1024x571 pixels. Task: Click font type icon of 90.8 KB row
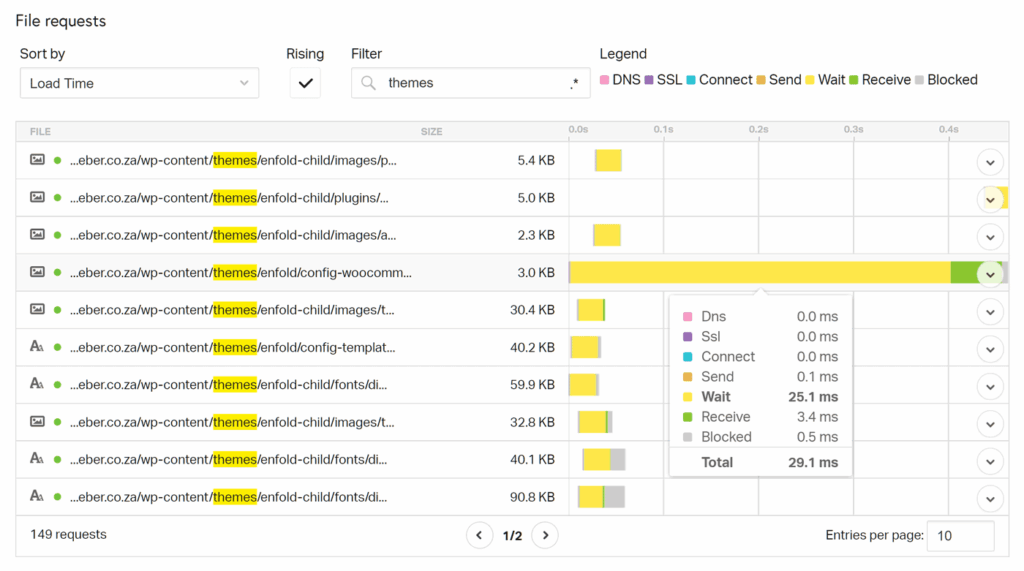[37, 496]
